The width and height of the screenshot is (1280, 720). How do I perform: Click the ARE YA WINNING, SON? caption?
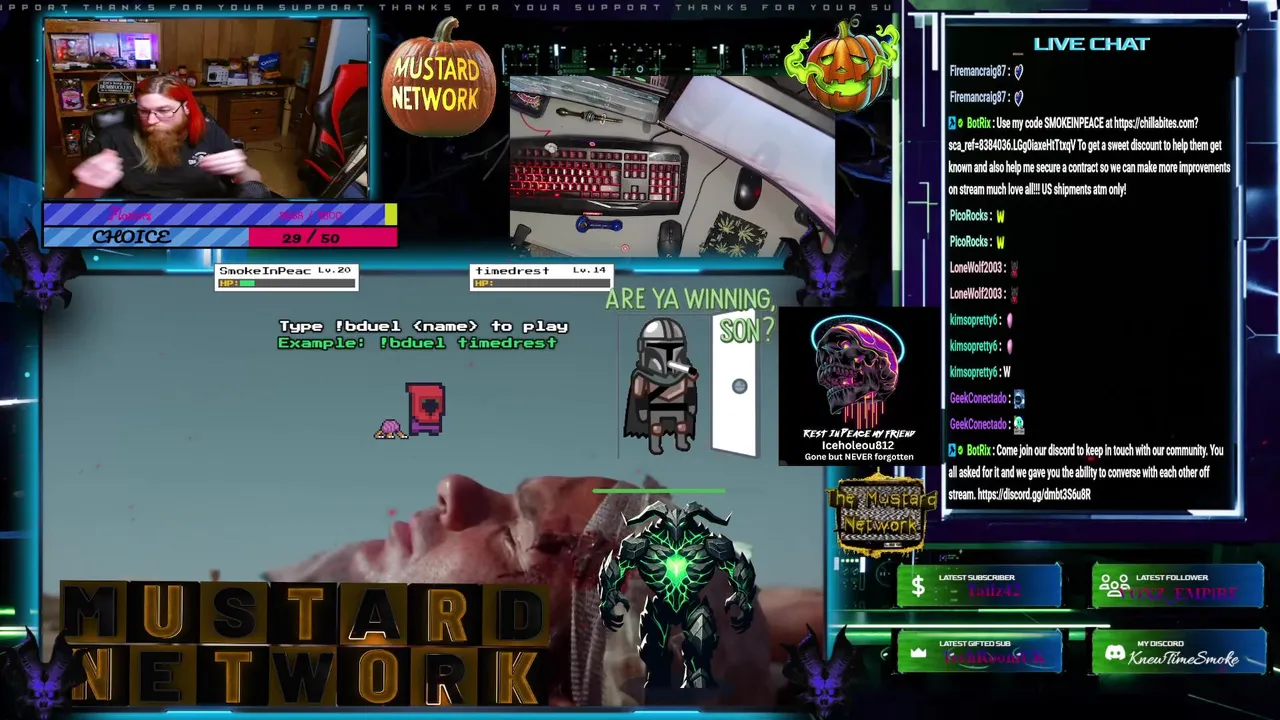[x=690, y=314]
